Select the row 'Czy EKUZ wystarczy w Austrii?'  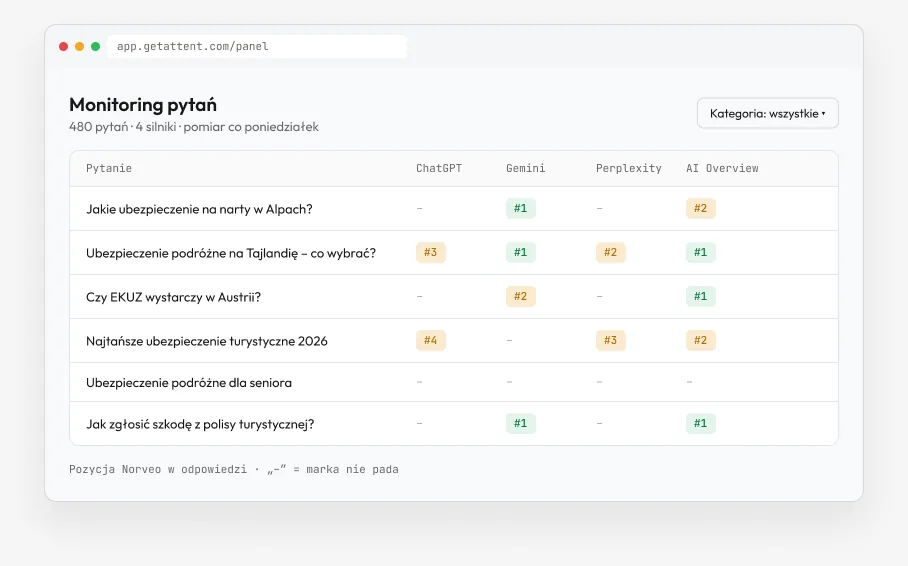click(x=454, y=297)
